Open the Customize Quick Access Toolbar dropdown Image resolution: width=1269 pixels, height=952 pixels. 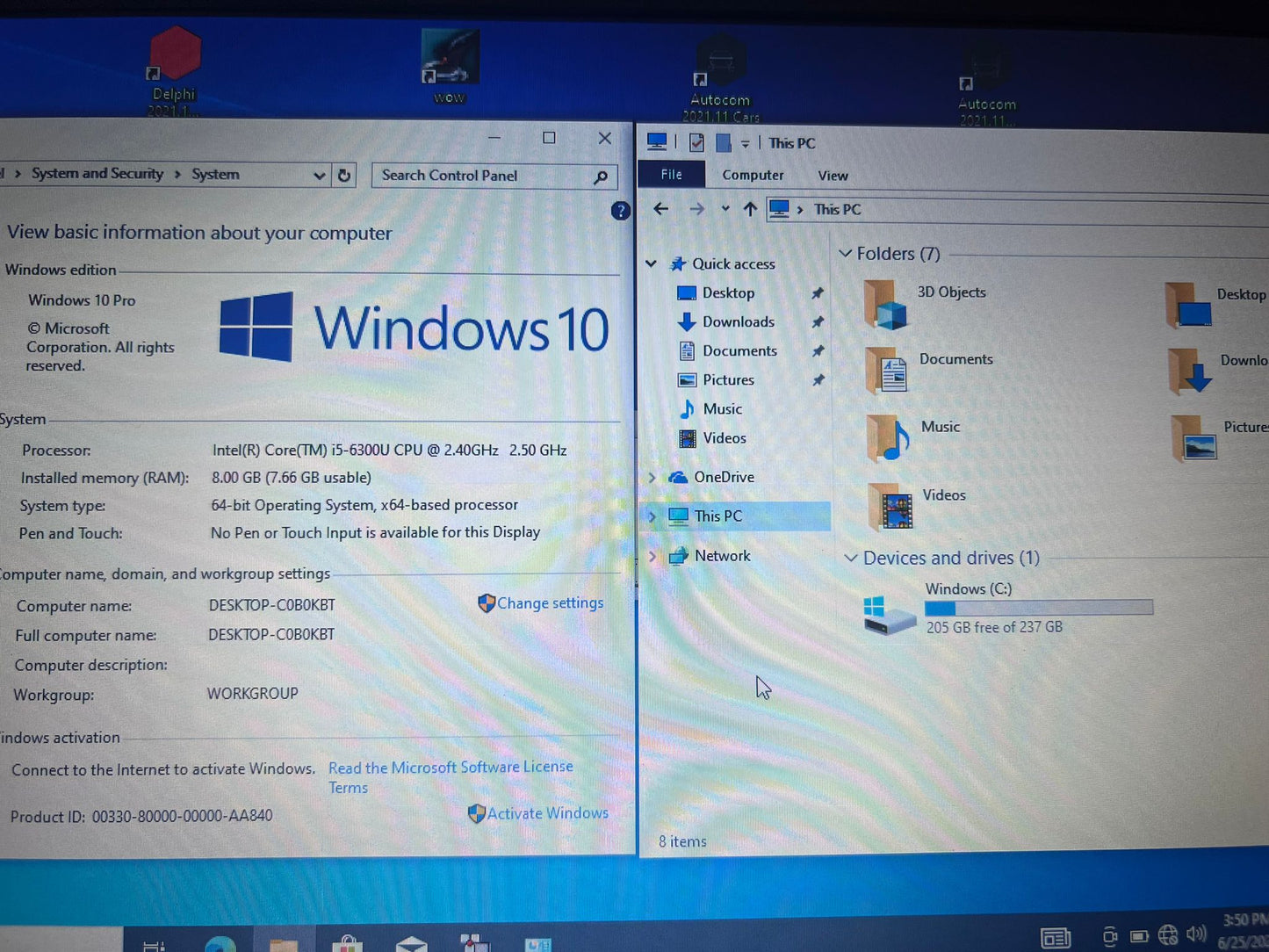pyautogui.click(x=745, y=143)
